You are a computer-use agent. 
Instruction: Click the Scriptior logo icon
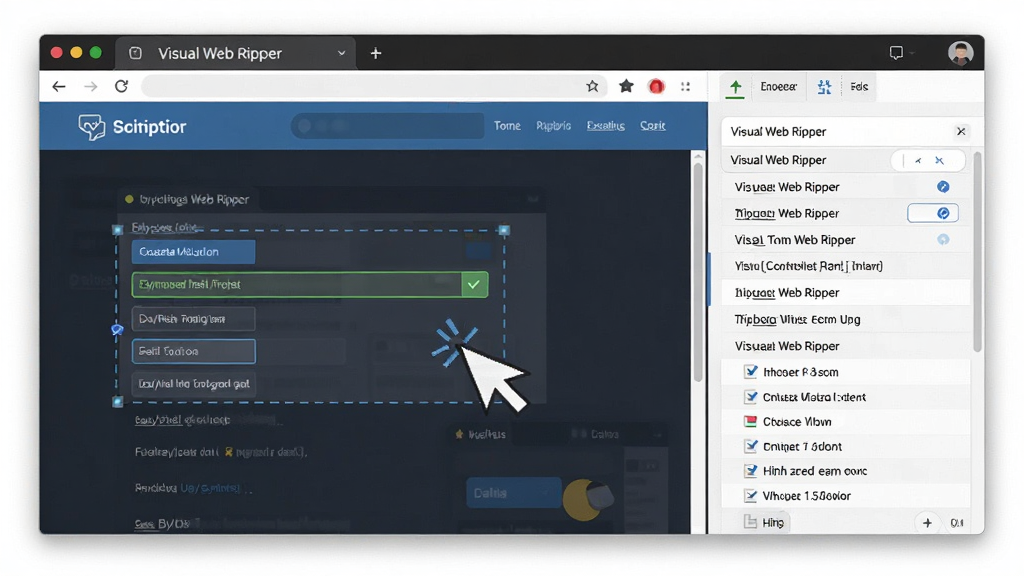tap(91, 127)
